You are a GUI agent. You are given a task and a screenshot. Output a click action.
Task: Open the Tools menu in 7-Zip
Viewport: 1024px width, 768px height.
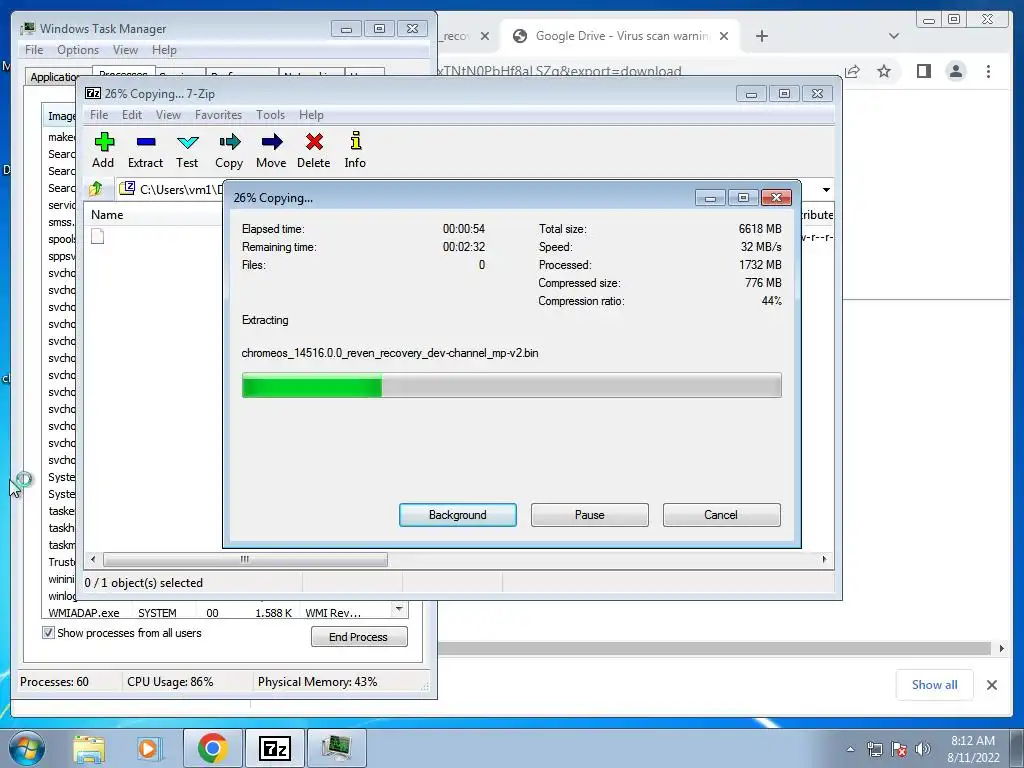tap(270, 115)
